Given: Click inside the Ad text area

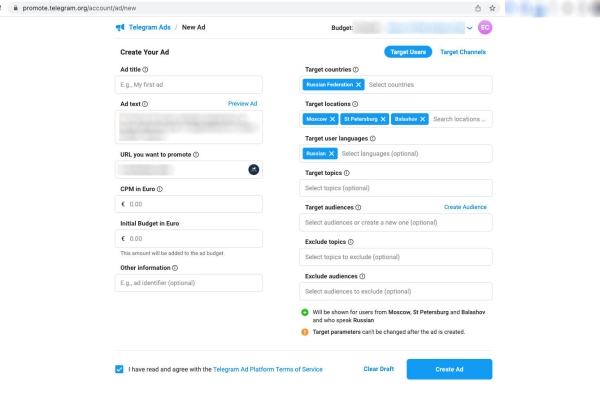Looking at the screenshot, I should 189,127.
